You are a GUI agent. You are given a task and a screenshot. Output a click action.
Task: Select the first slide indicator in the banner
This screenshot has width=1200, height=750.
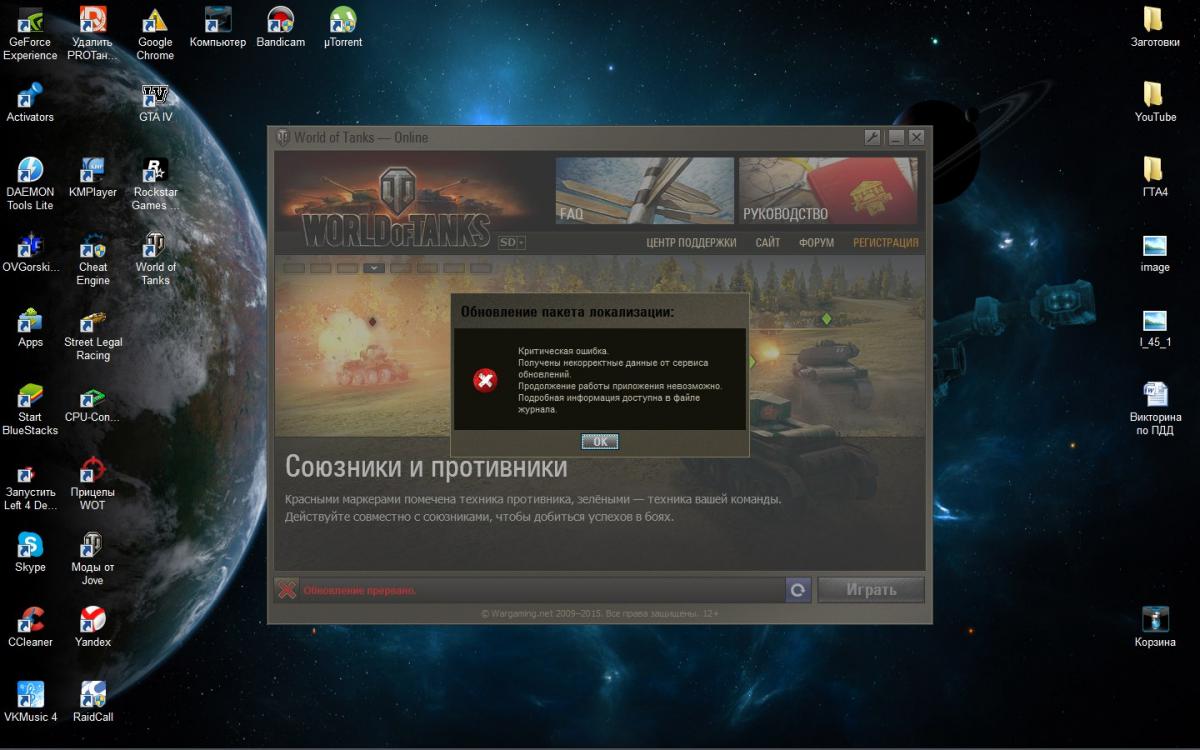tap(294, 268)
